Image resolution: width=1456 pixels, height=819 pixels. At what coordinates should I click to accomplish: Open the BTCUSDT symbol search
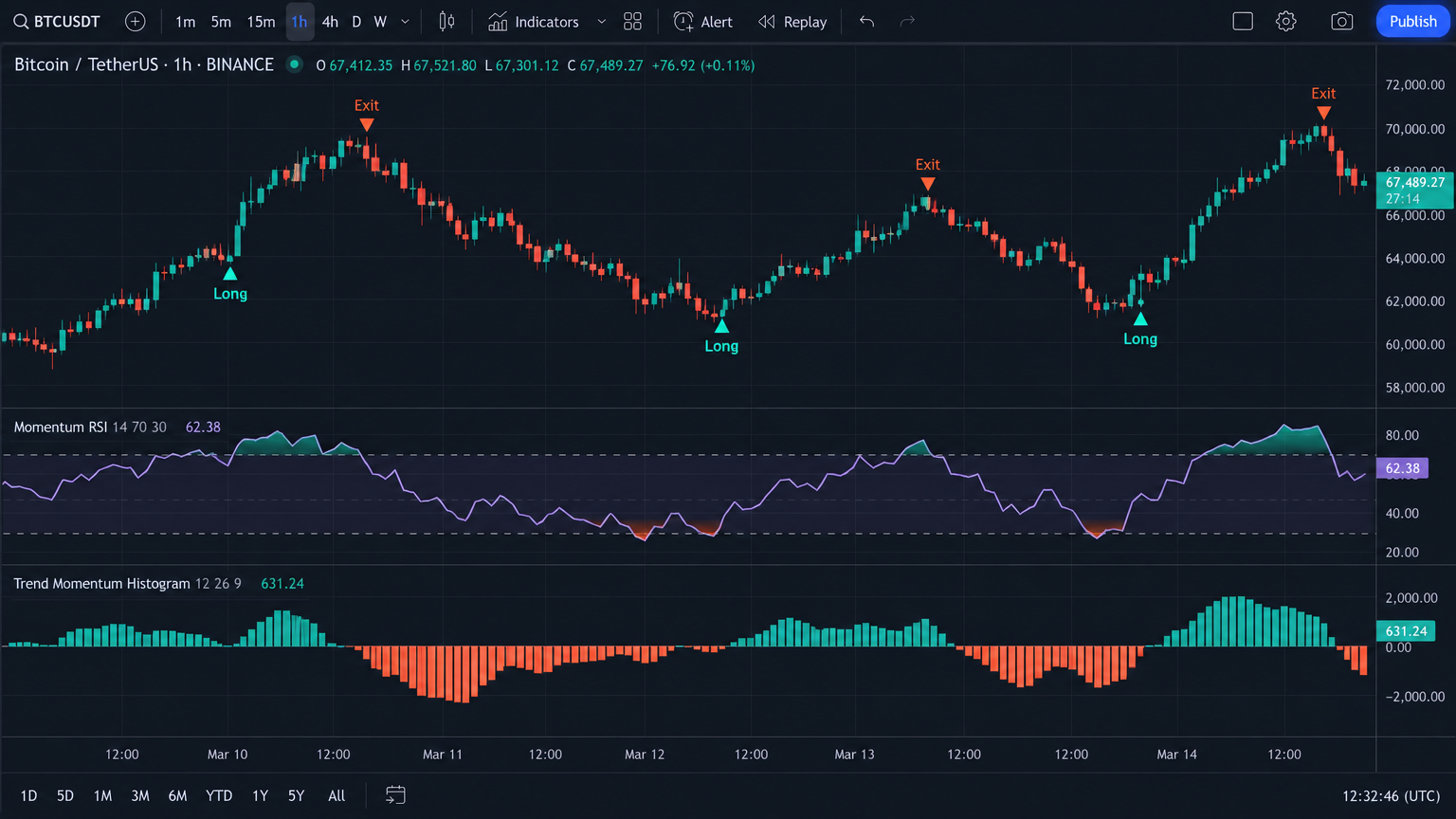coord(56,21)
